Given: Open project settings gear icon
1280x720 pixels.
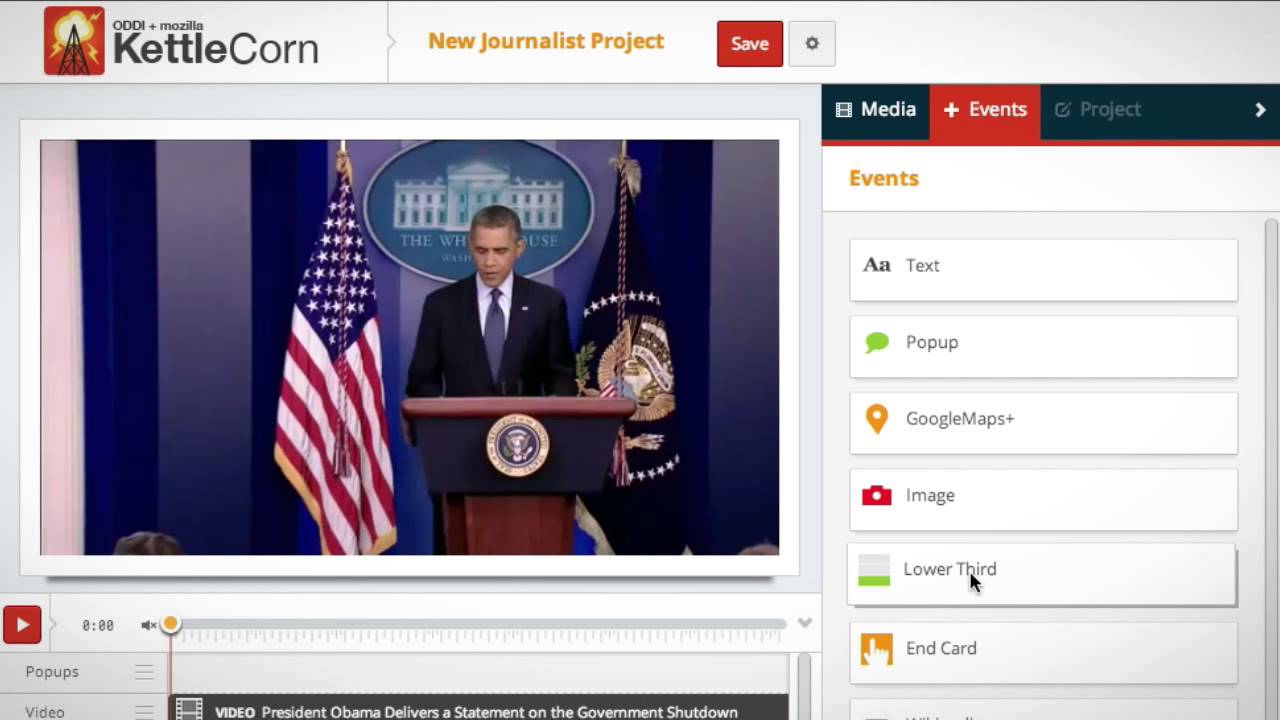Looking at the screenshot, I should coord(811,44).
